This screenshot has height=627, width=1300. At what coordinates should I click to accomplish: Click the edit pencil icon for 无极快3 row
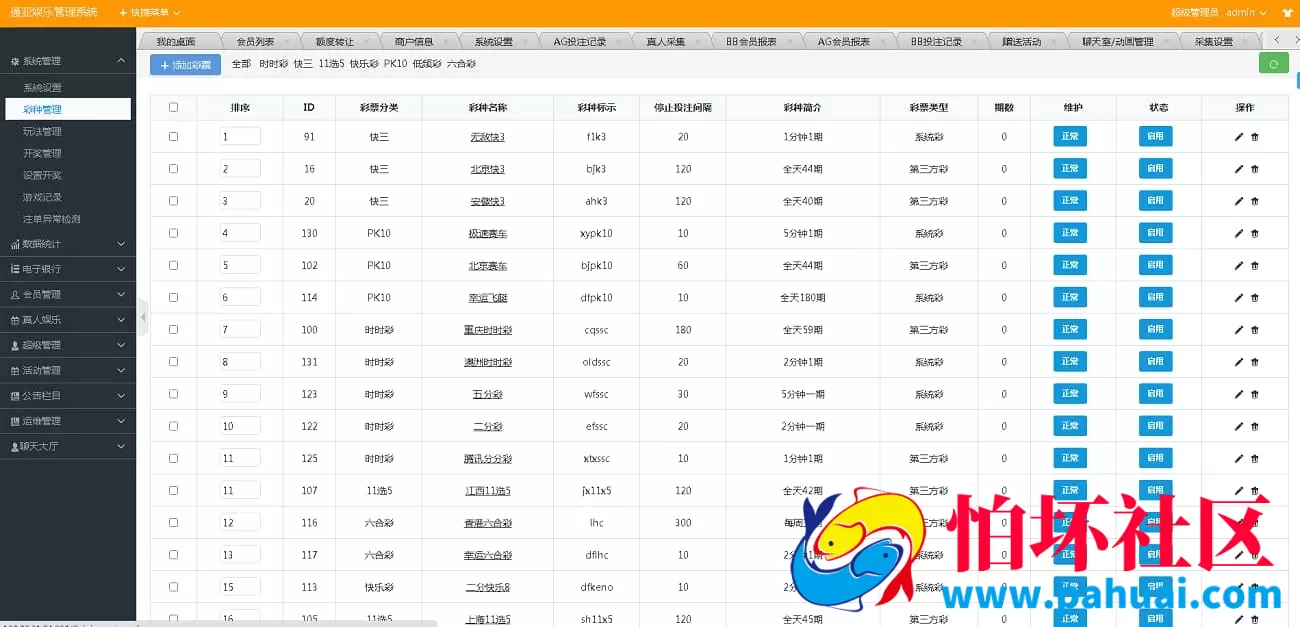point(1239,136)
